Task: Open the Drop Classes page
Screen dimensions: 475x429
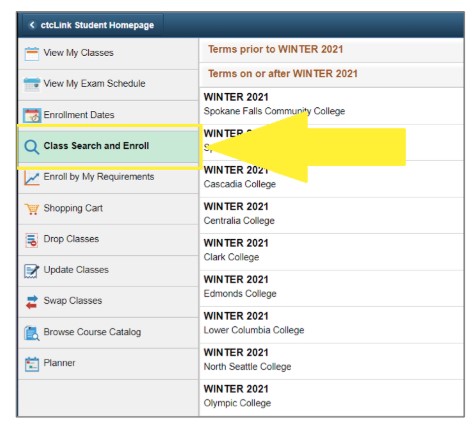Action: pyautogui.click(x=108, y=240)
